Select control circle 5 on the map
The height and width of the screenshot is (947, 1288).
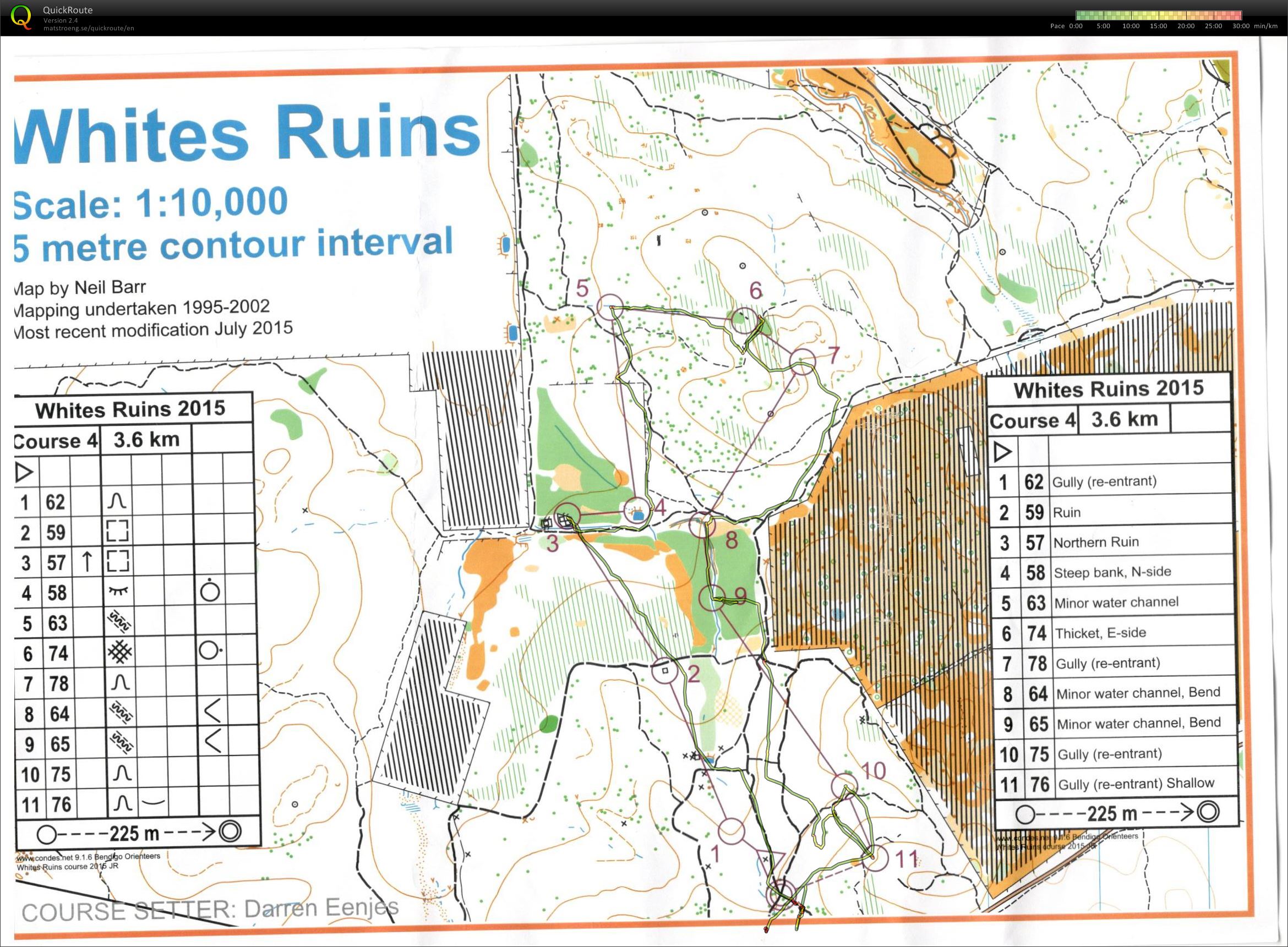click(611, 306)
